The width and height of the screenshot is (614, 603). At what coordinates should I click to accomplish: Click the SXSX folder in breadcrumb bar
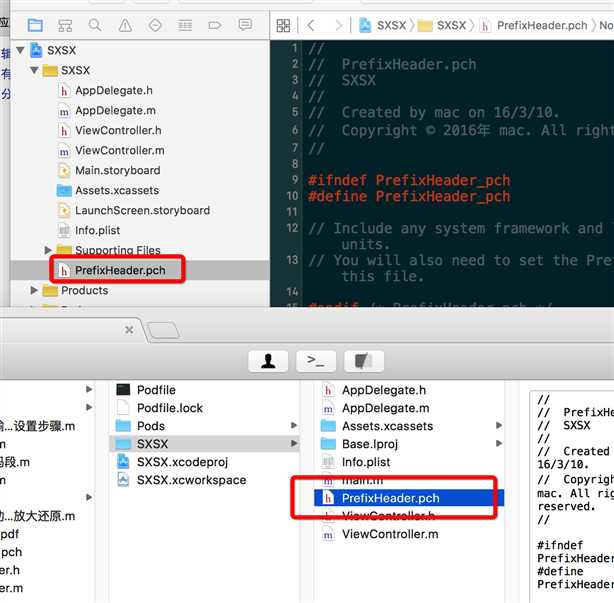click(442, 25)
